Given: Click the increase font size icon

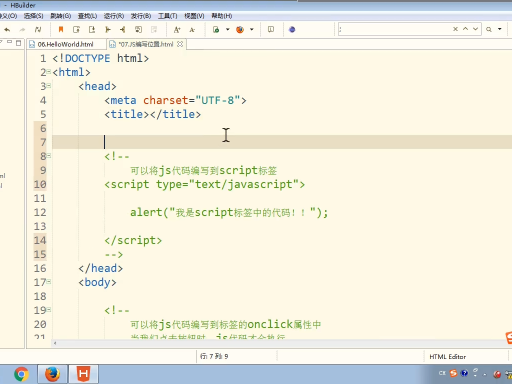Looking at the screenshot, I should click(x=177, y=30).
